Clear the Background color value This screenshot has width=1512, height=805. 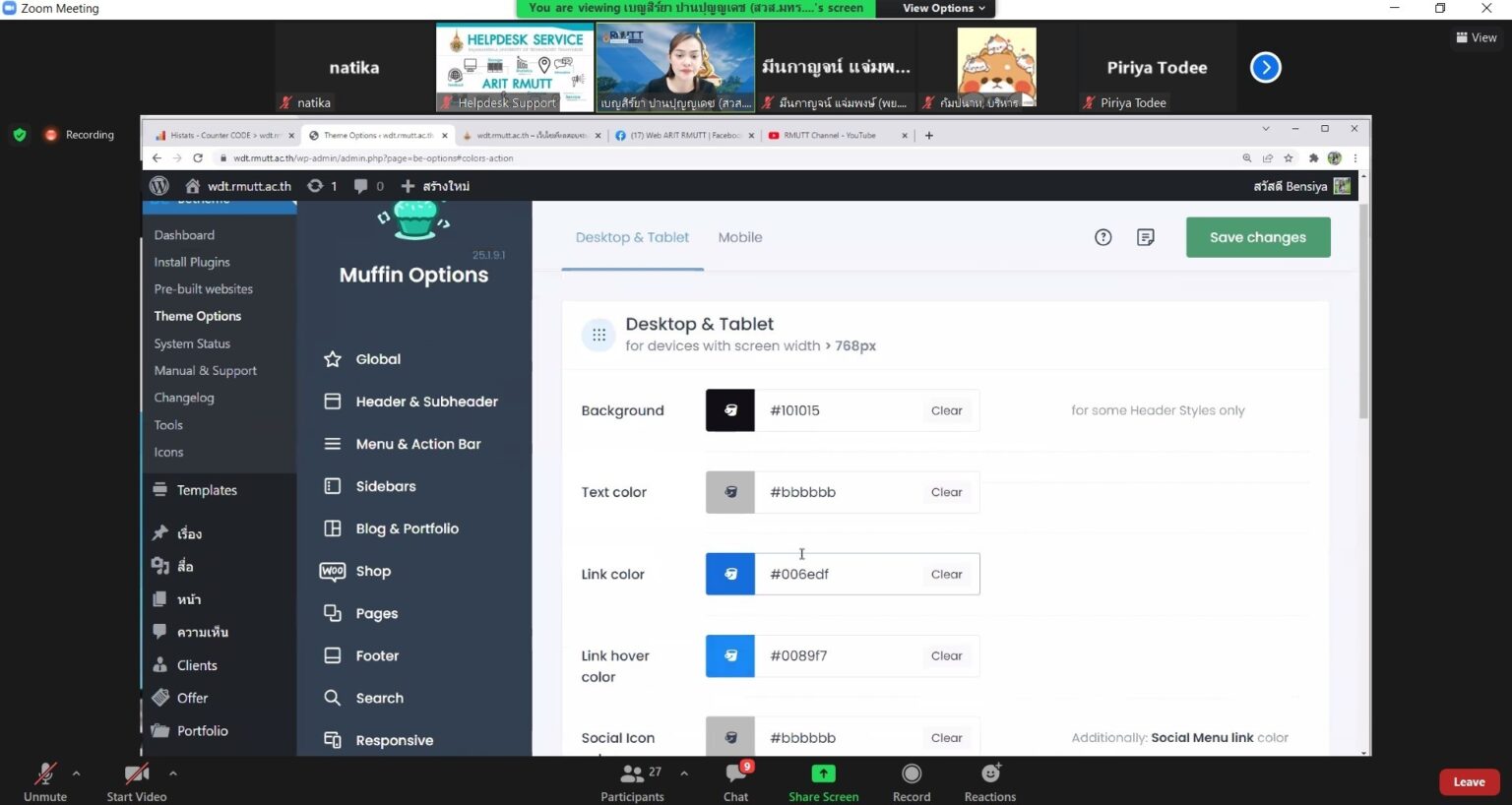[x=947, y=410]
